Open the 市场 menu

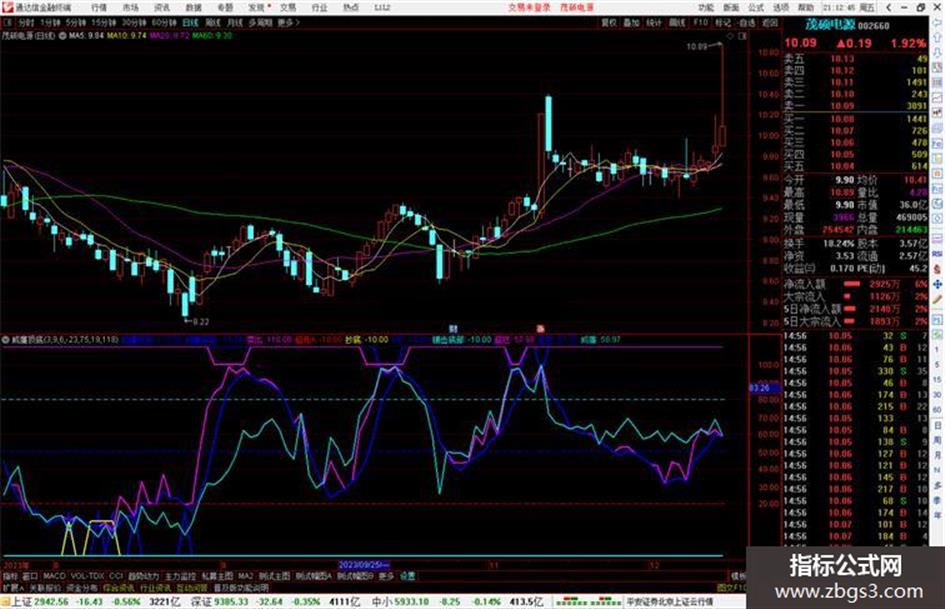tap(130, 8)
